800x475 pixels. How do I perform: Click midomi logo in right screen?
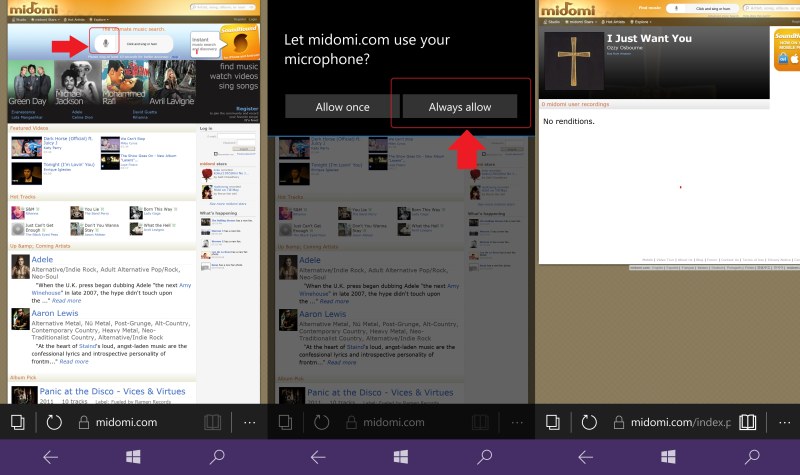tap(568, 9)
